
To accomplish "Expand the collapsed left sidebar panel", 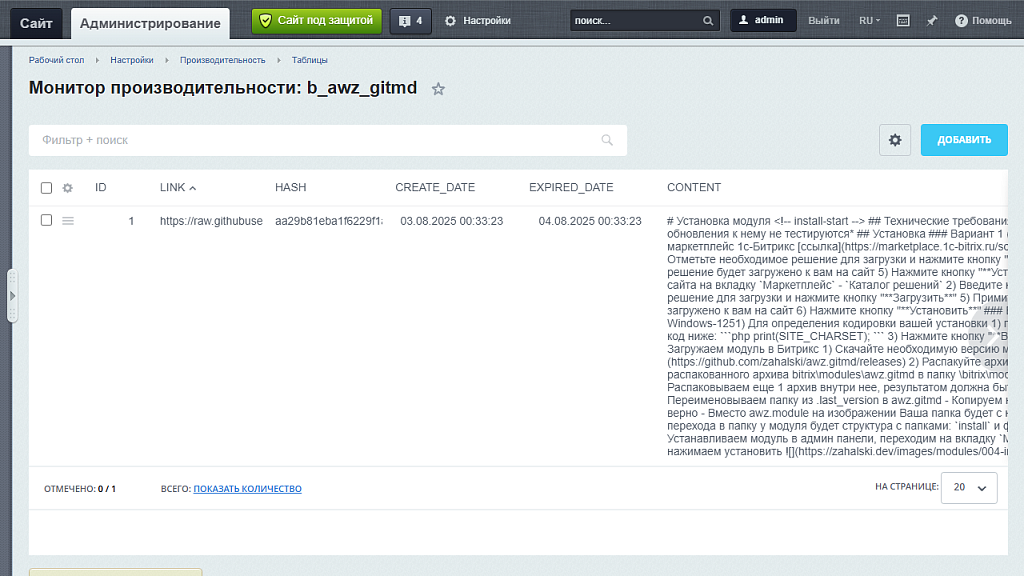I will coord(12,296).
